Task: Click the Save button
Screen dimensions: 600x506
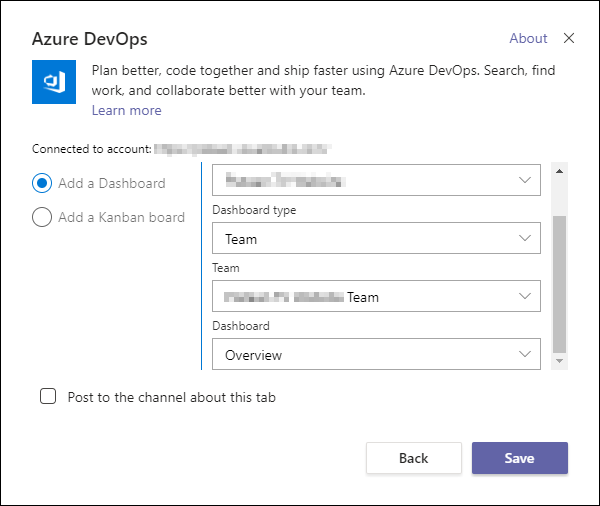Action: pos(520,458)
